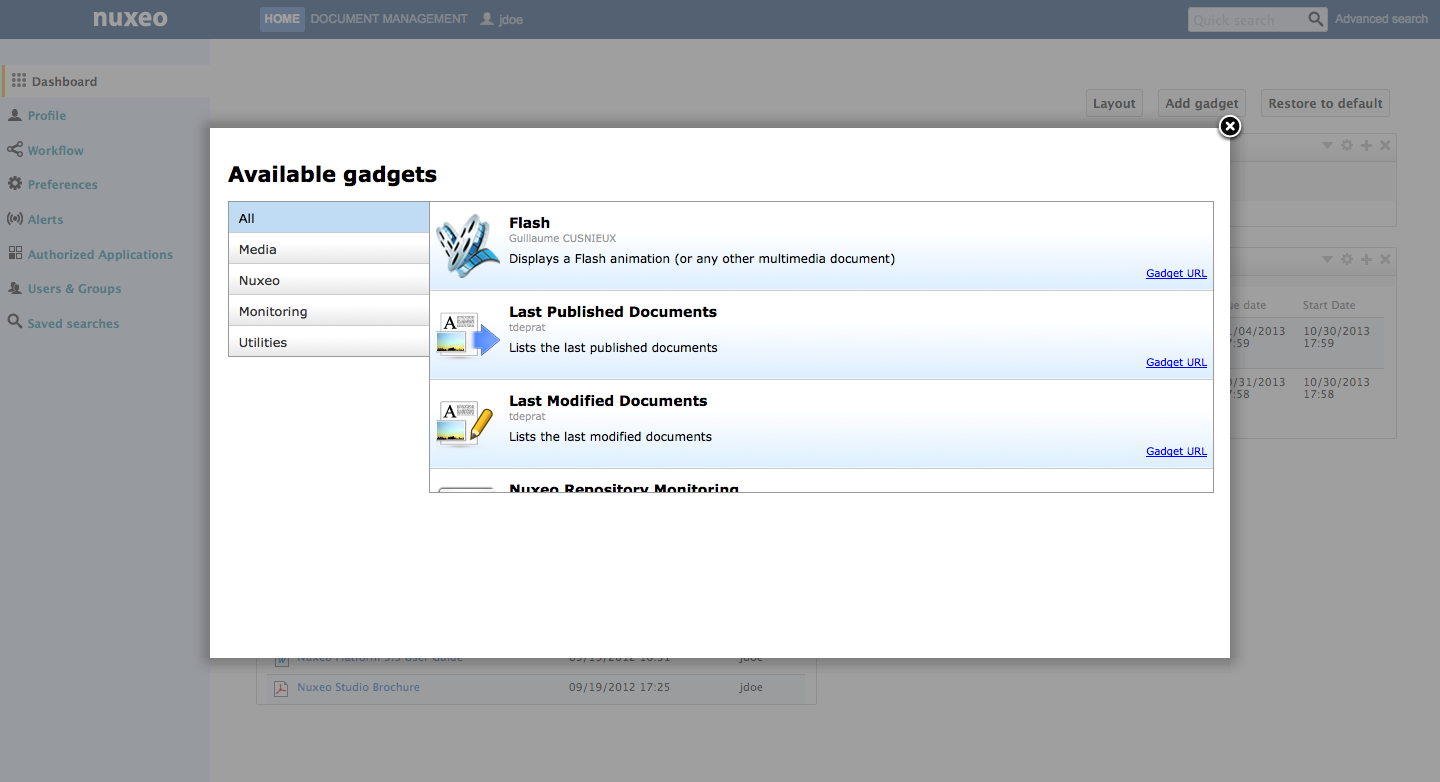Screen dimensions: 1440x782
Task: Open the Alerts sidebar link
Action: point(45,220)
